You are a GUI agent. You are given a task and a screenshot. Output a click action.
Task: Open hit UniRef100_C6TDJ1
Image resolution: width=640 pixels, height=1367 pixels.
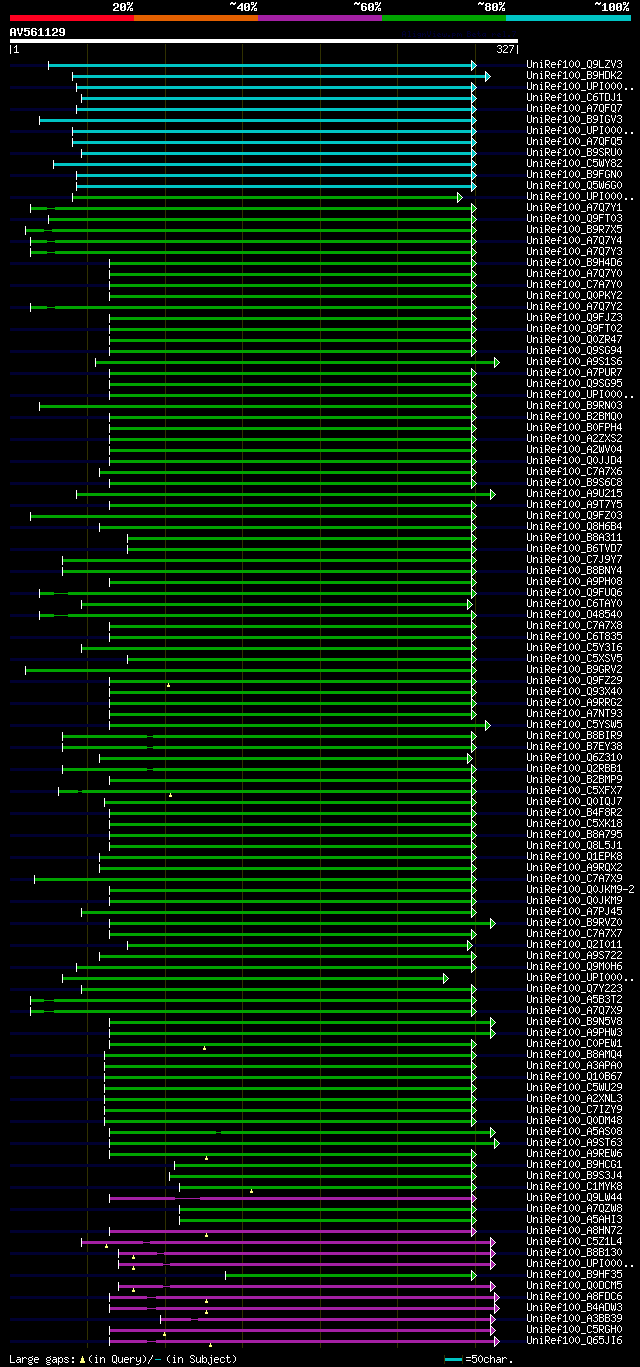tap(574, 98)
